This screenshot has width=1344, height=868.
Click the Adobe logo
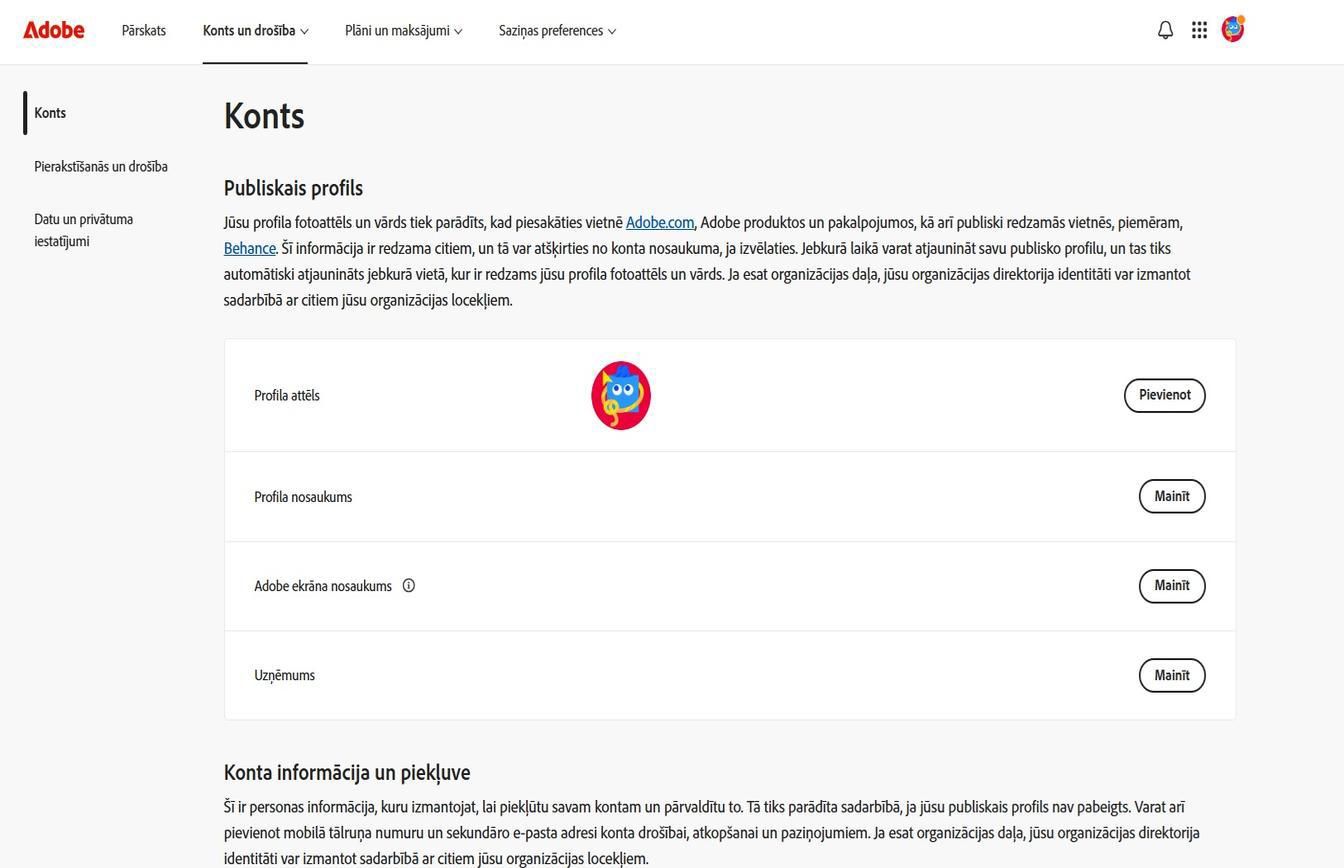click(x=53, y=29)
